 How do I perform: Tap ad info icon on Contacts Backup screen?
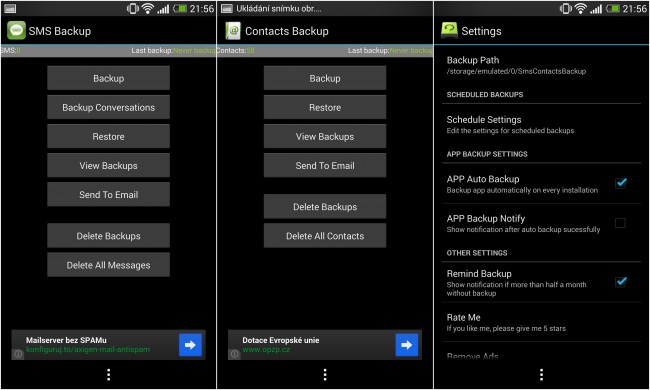(235, 354)
